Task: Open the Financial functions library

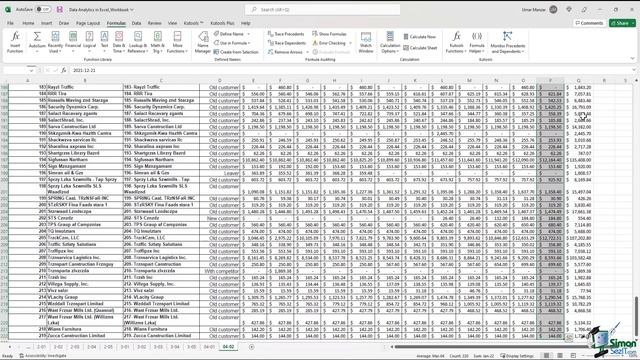Action: (73, 42)
